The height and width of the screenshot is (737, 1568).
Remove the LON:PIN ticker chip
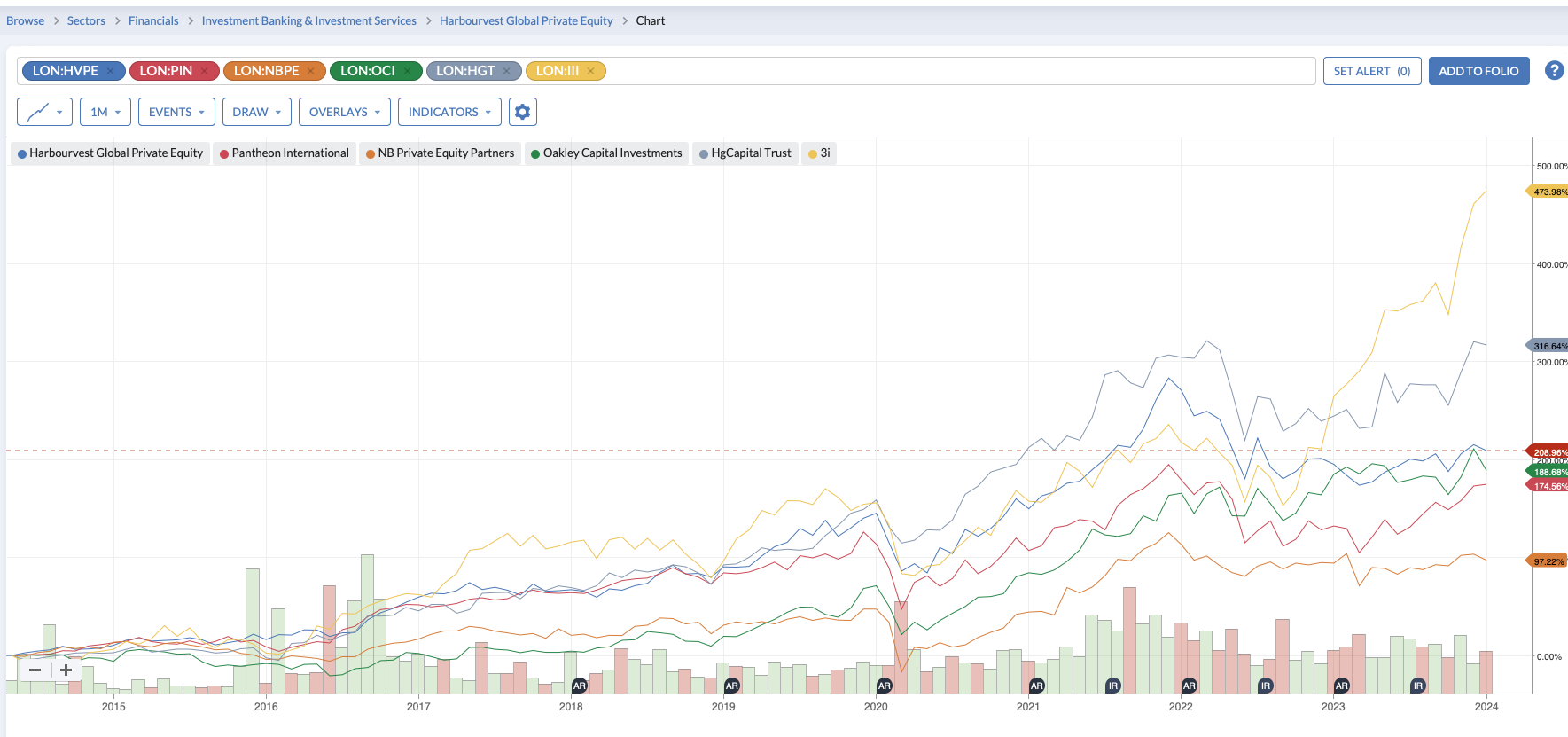pos(204,71)
